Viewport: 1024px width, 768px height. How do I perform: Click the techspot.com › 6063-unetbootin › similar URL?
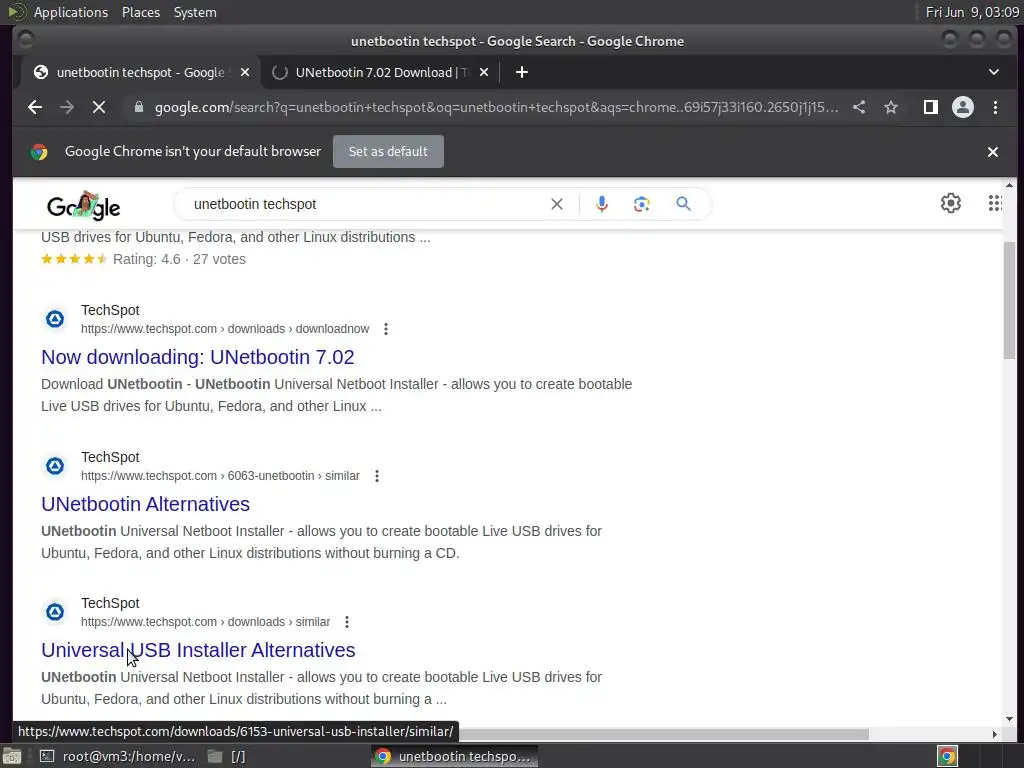tap(220, 476)
